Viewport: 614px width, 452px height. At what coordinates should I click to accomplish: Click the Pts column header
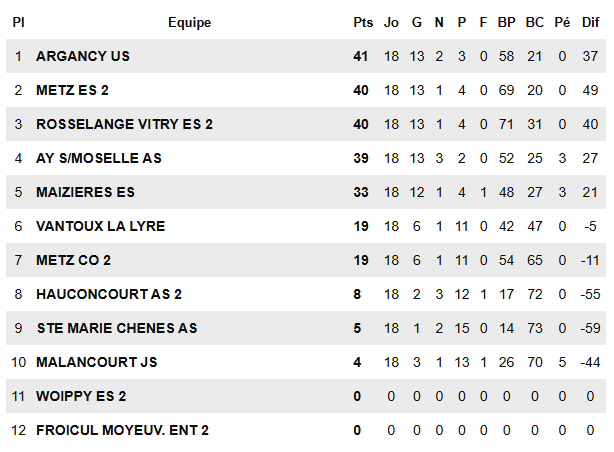[363, 22]
